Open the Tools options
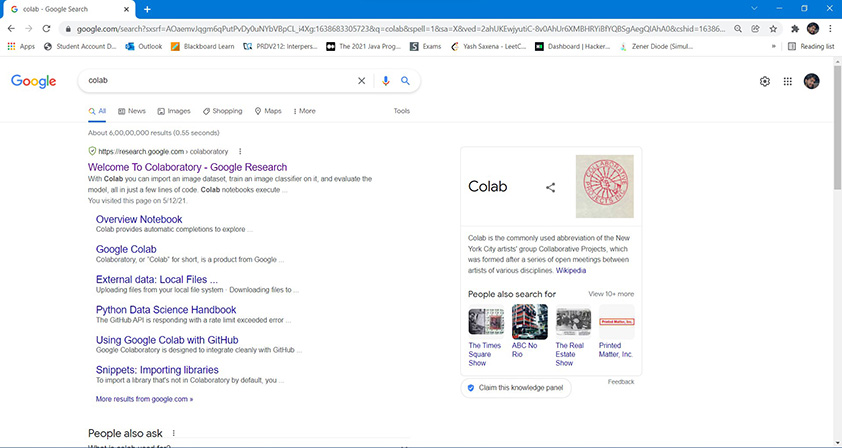 [402, 111]
